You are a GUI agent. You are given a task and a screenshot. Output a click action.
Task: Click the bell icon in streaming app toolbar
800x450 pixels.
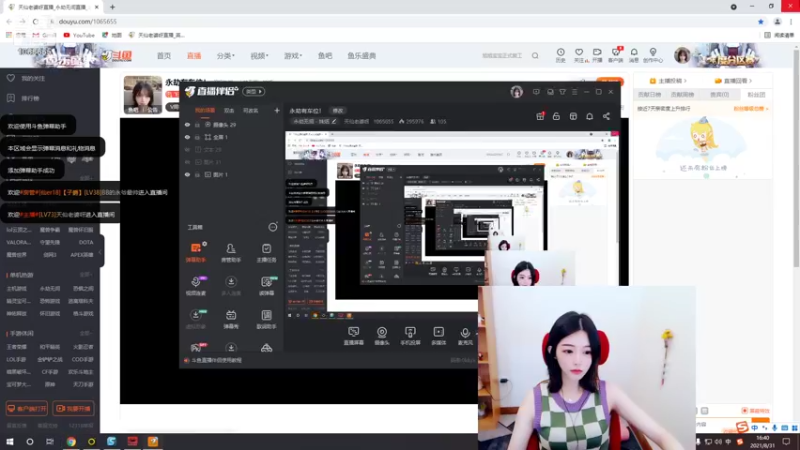(x=589, y=116)
